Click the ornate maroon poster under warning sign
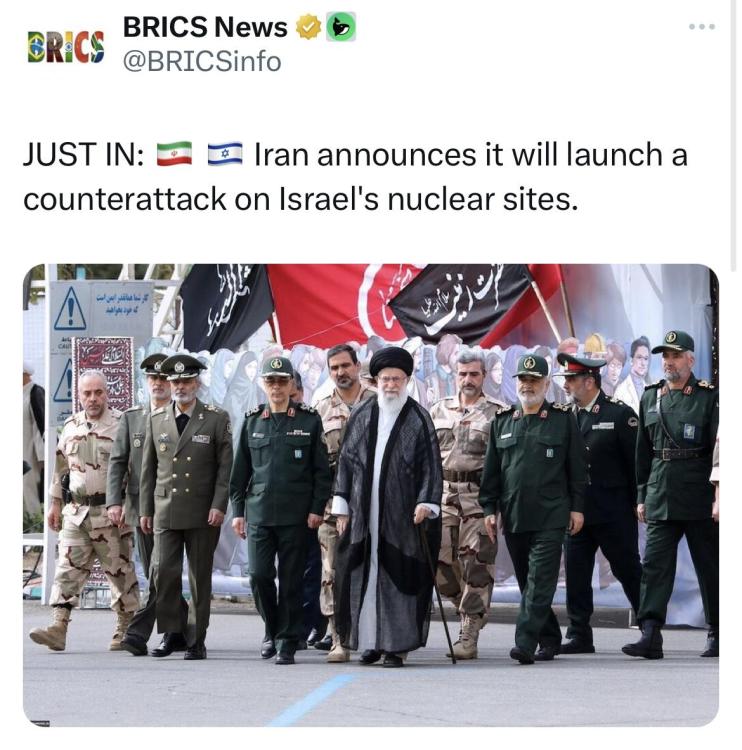The width and height of the screenshot is (742, 750). [103, 371]
